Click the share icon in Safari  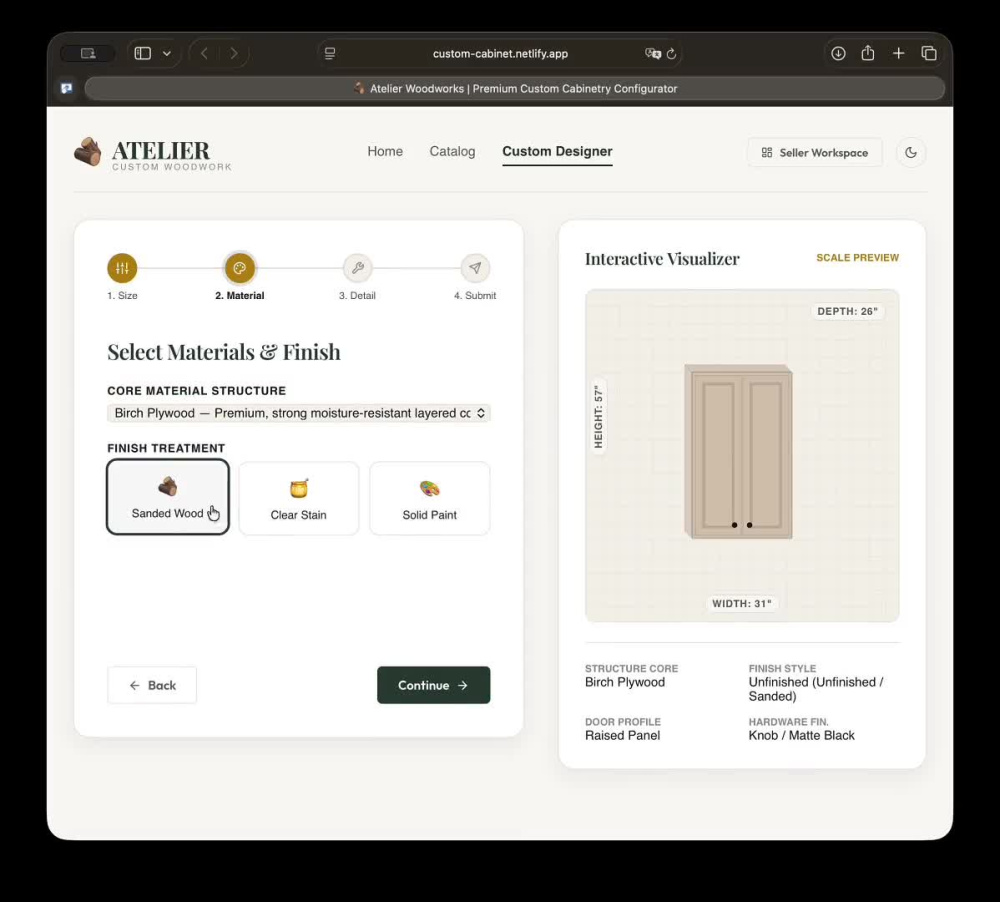(868, 53)
